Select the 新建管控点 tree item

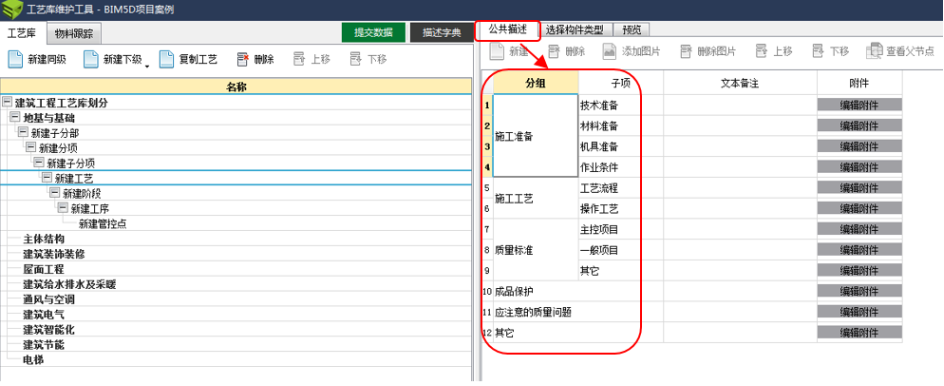tap(103, 224)
